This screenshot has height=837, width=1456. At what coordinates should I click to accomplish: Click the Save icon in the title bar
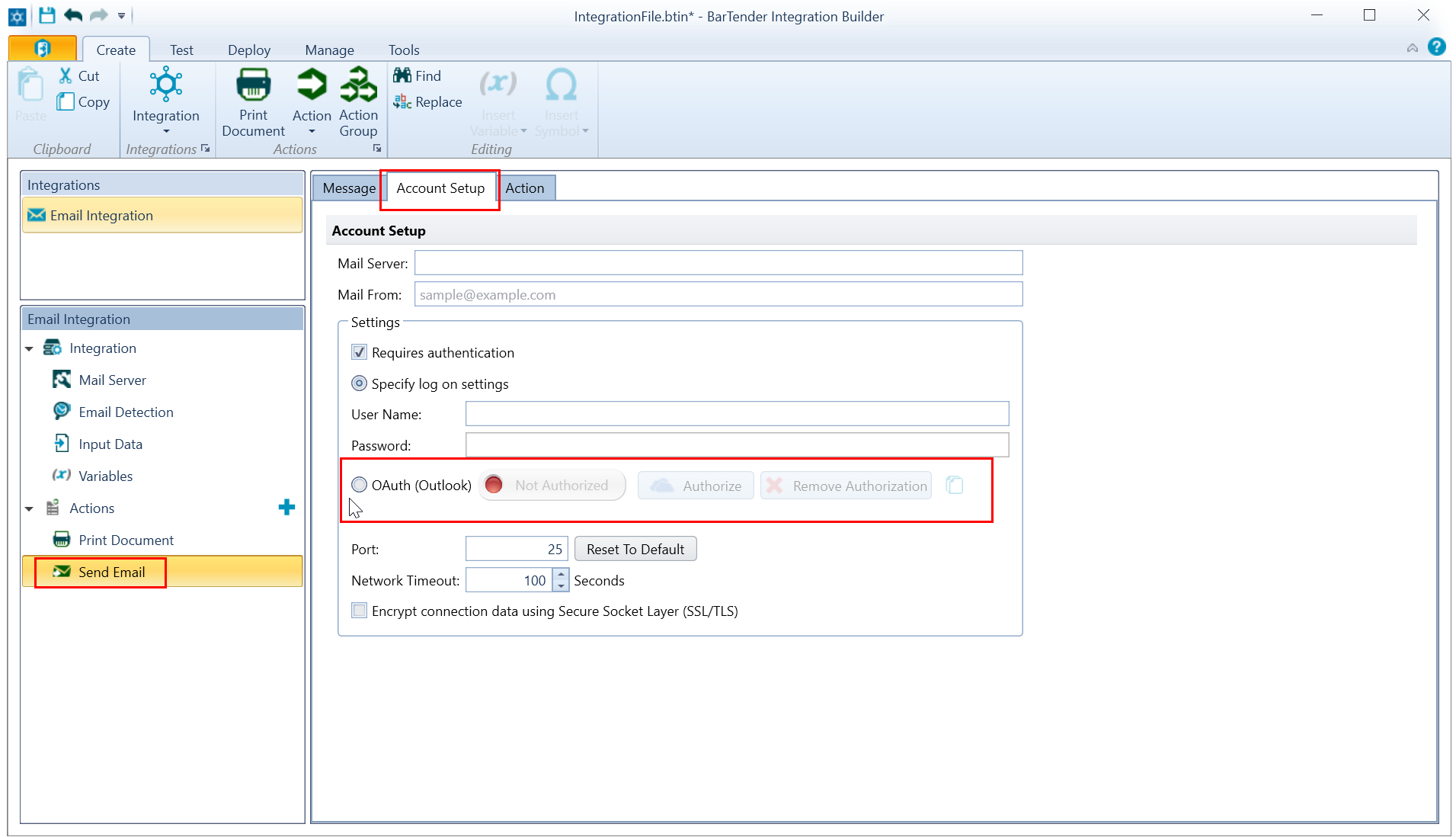(47, 15)
